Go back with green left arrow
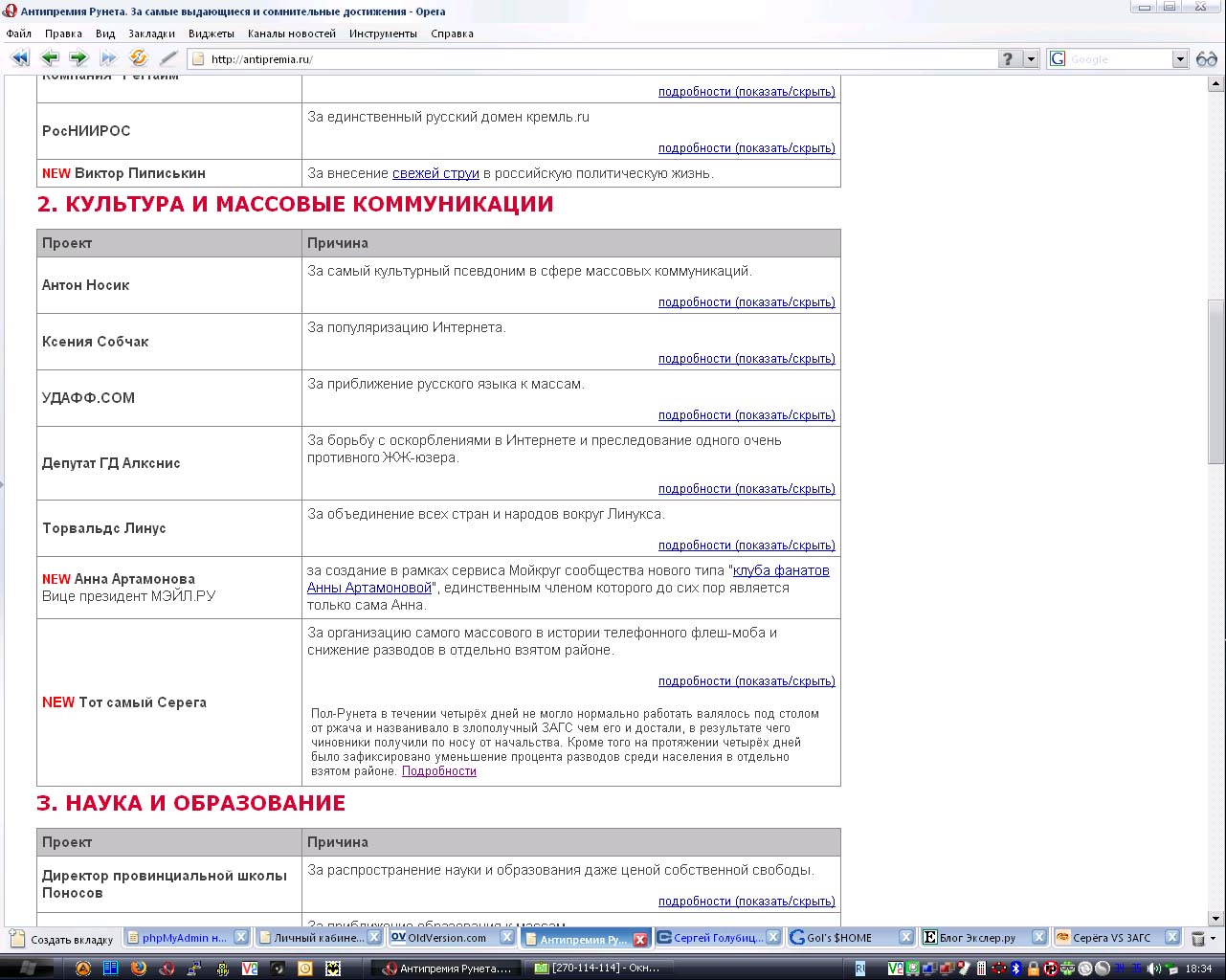The width and height of the screenshot is (1226, 980). click(x=50, y=58)
